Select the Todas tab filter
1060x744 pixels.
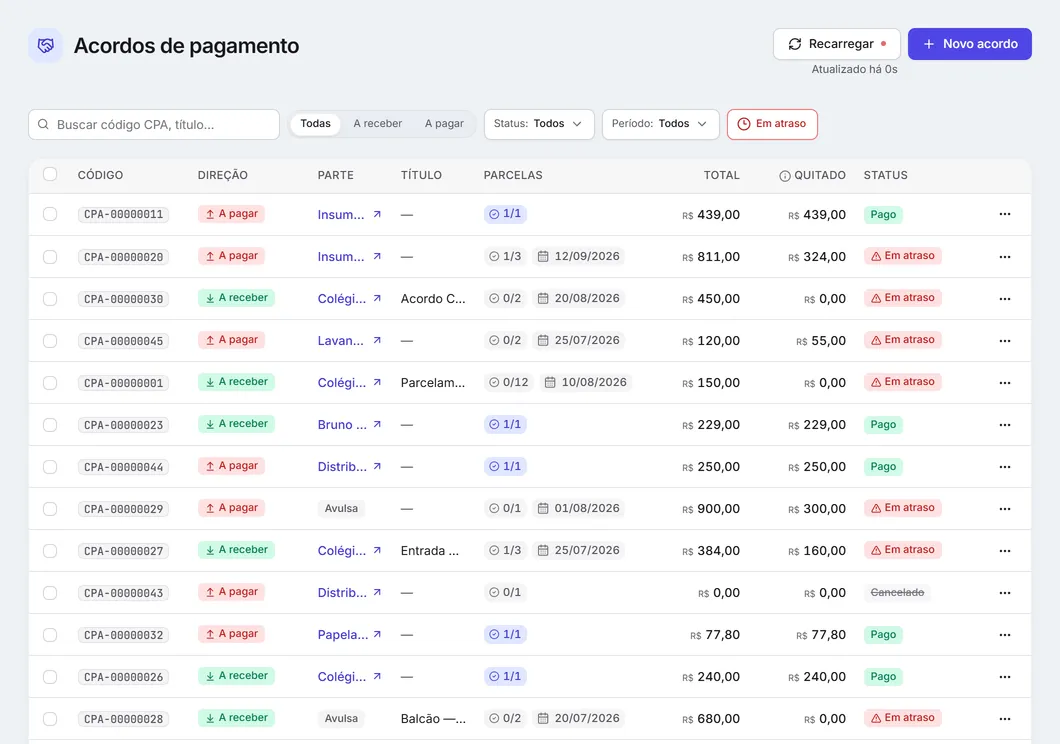[315, 124]
